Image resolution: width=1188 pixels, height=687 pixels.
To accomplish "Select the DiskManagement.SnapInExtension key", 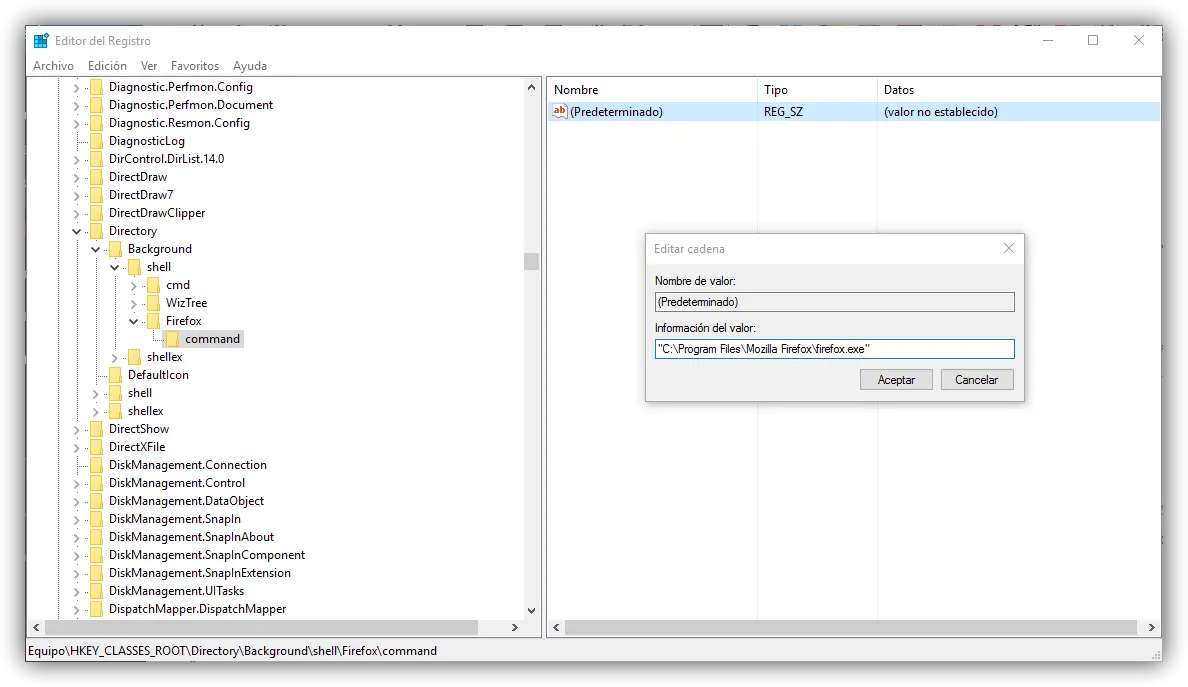I will click(199, 573).
